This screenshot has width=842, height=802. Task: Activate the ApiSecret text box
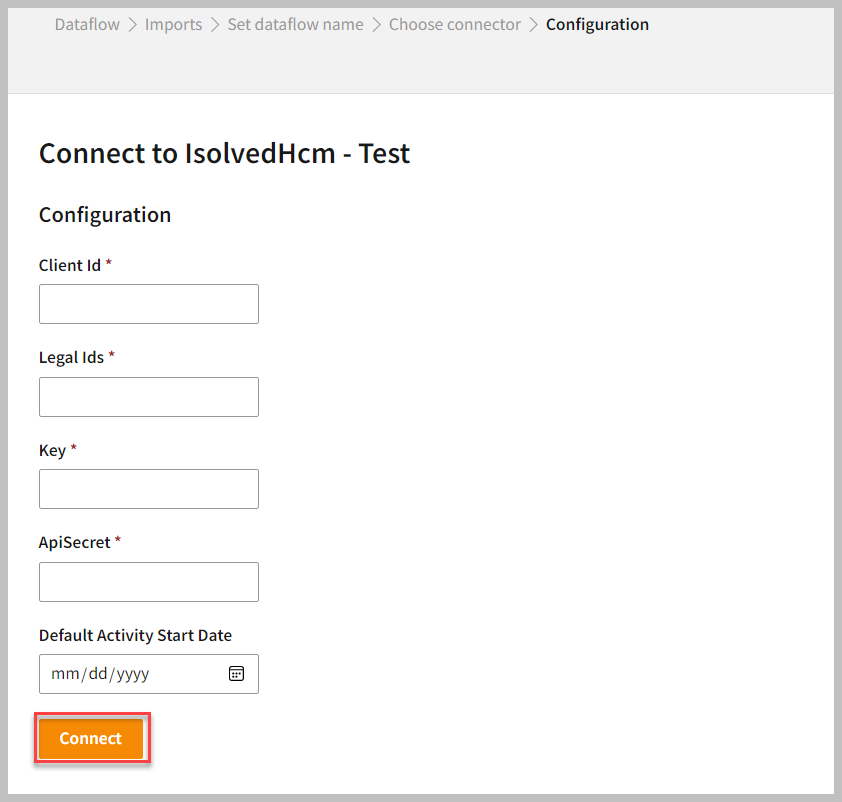149,582
